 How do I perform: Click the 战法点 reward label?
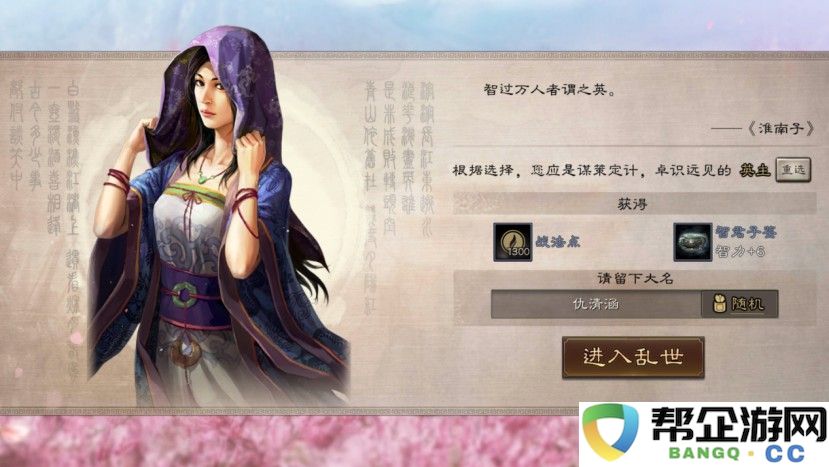pos(558,242)
